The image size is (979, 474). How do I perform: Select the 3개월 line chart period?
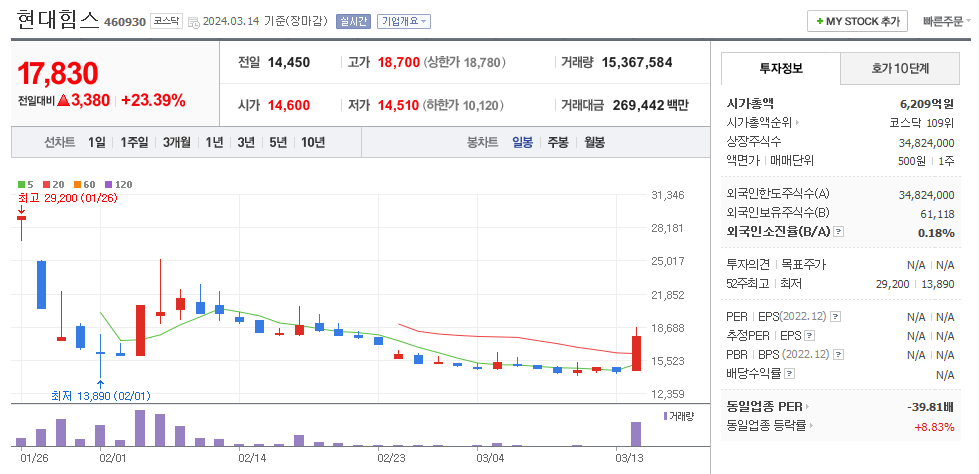tap(177, 142)
